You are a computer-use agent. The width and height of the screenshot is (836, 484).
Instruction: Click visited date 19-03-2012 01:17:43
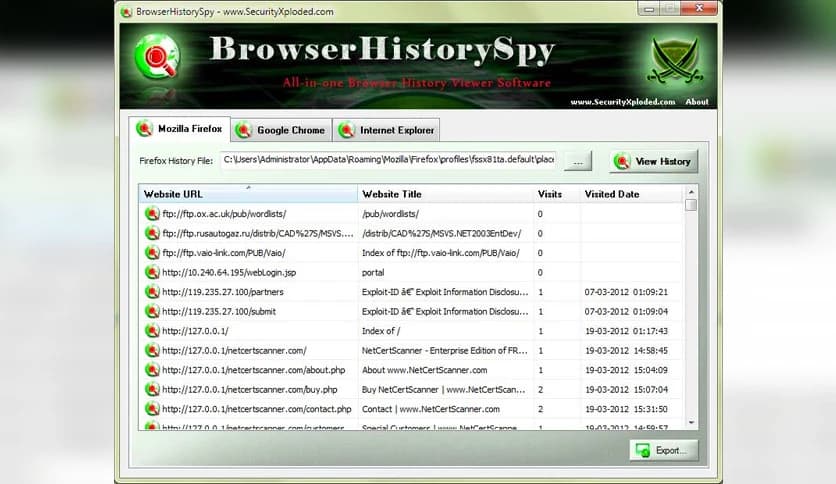coord(626,331)
